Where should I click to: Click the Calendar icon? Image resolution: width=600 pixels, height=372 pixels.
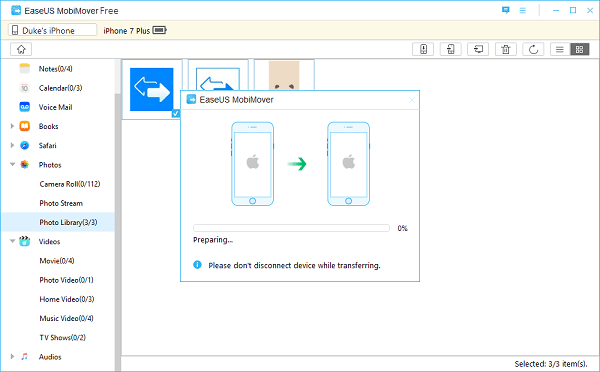pyautogui.click(x=24, y=88)
